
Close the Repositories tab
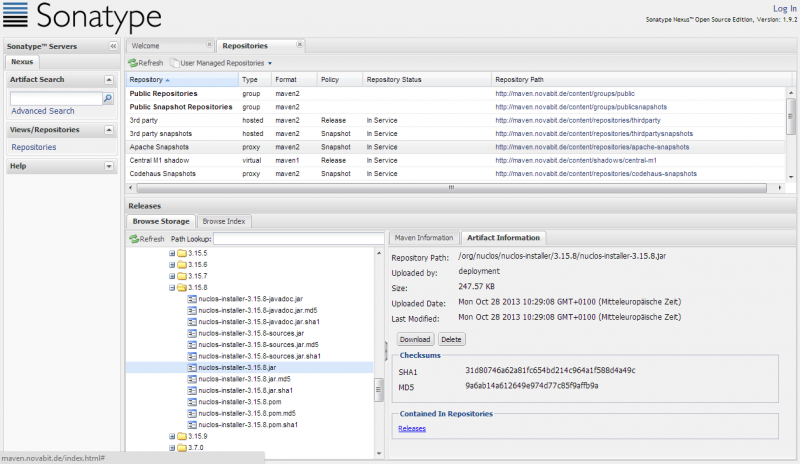point(299,45)
